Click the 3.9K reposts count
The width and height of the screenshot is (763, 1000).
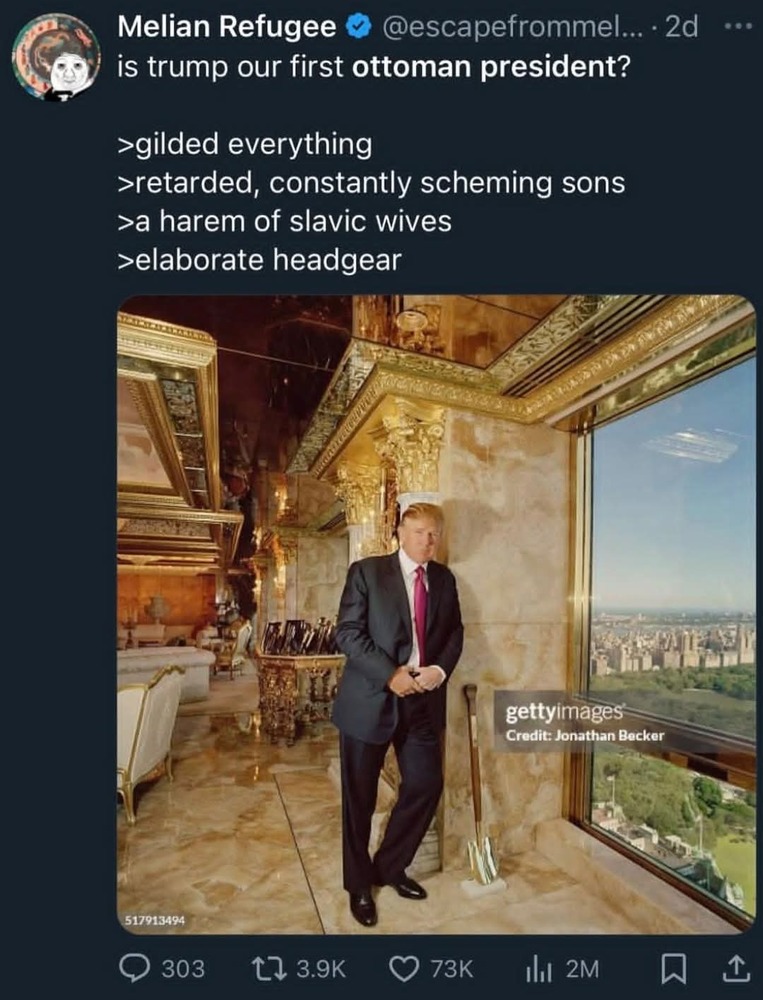tap(321, 968)
